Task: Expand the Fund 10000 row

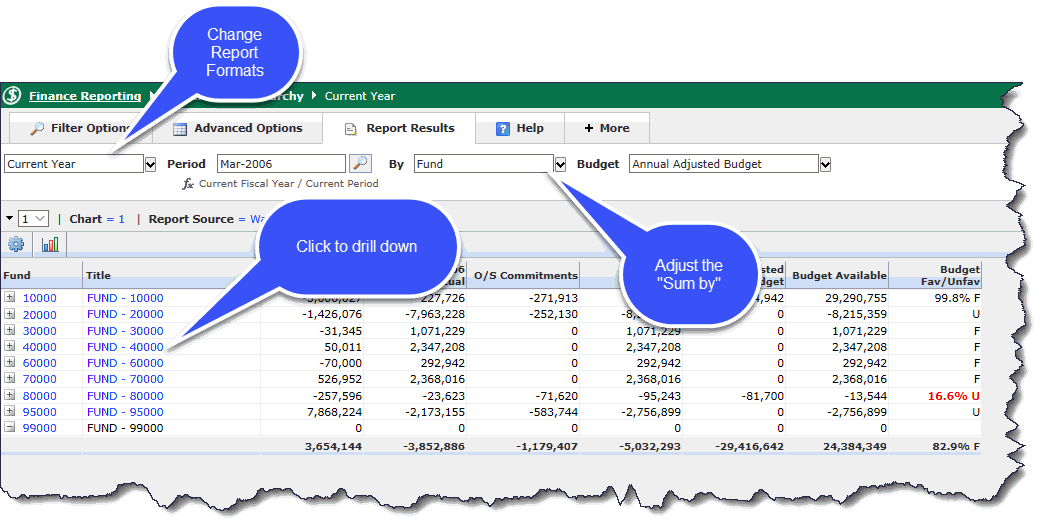Action: [x=10, y=298]
